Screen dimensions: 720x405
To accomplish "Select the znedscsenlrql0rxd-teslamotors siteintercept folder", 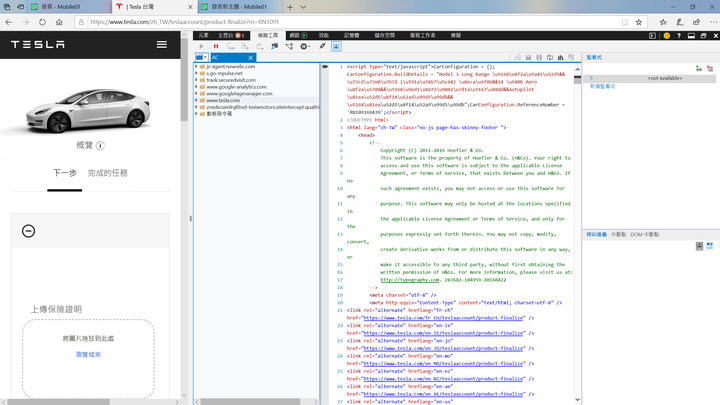I will [259, 107].
